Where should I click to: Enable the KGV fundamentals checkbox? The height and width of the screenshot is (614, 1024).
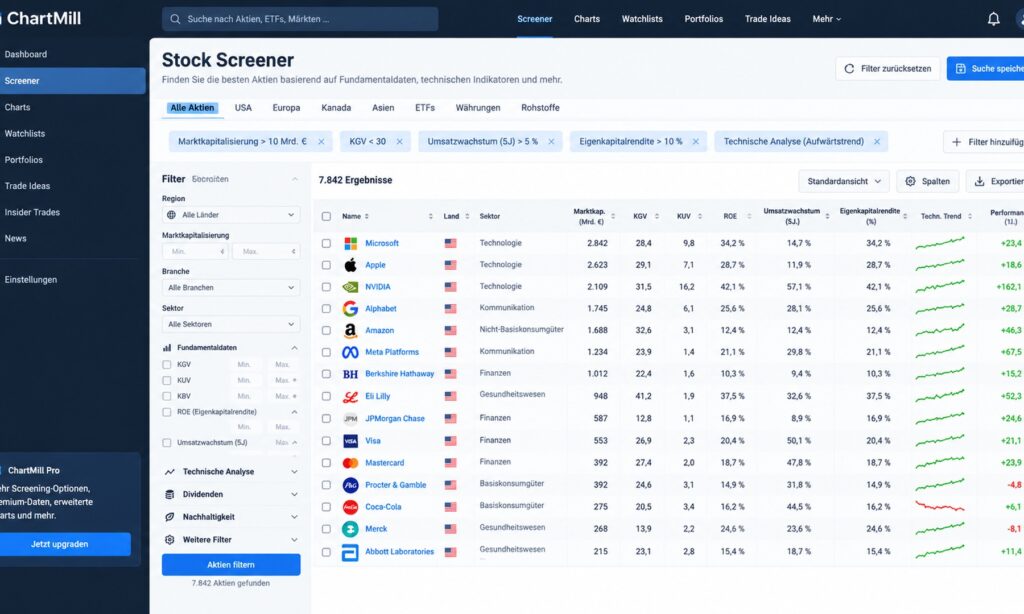point(167,364)
